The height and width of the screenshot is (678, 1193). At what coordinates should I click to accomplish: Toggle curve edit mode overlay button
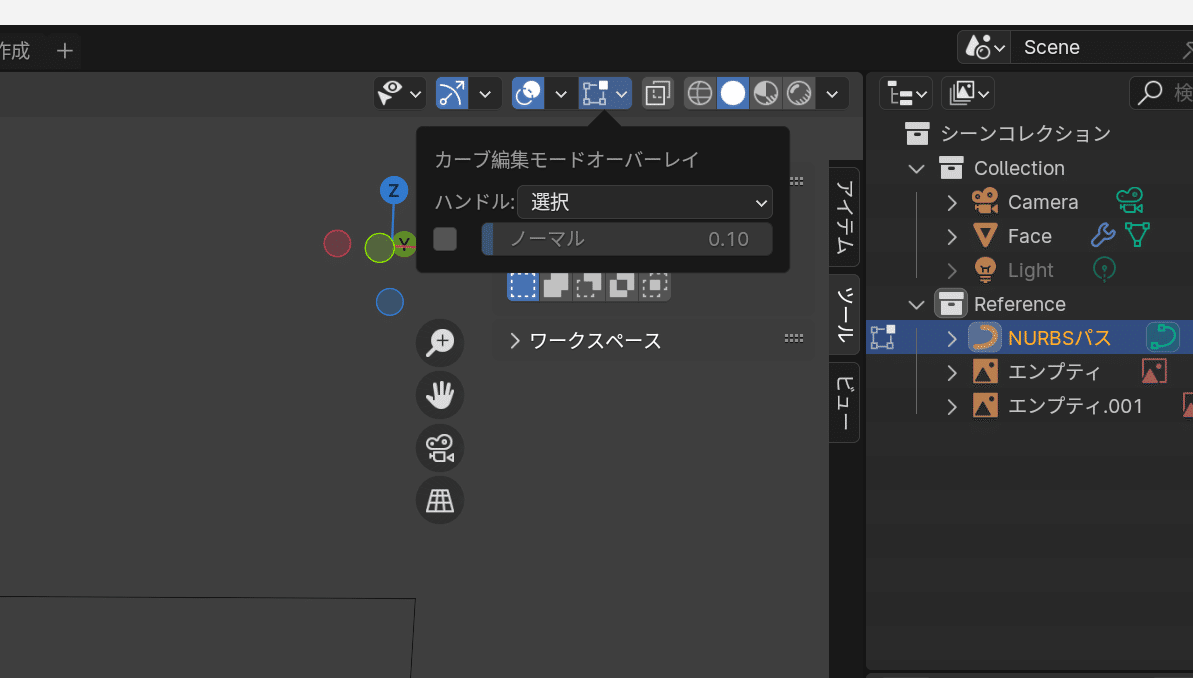click(x=605, y=94)
